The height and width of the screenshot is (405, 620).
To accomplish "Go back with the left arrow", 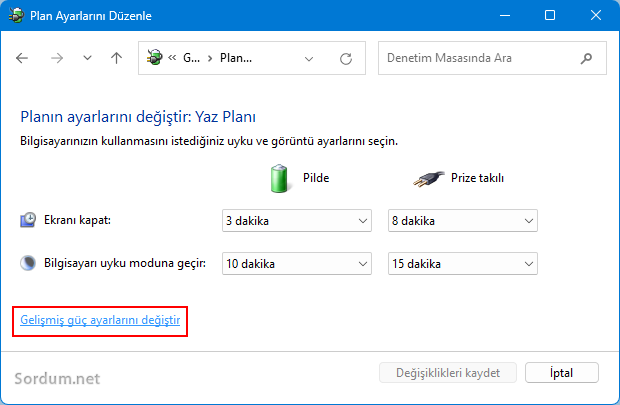I will pos(22,58).
